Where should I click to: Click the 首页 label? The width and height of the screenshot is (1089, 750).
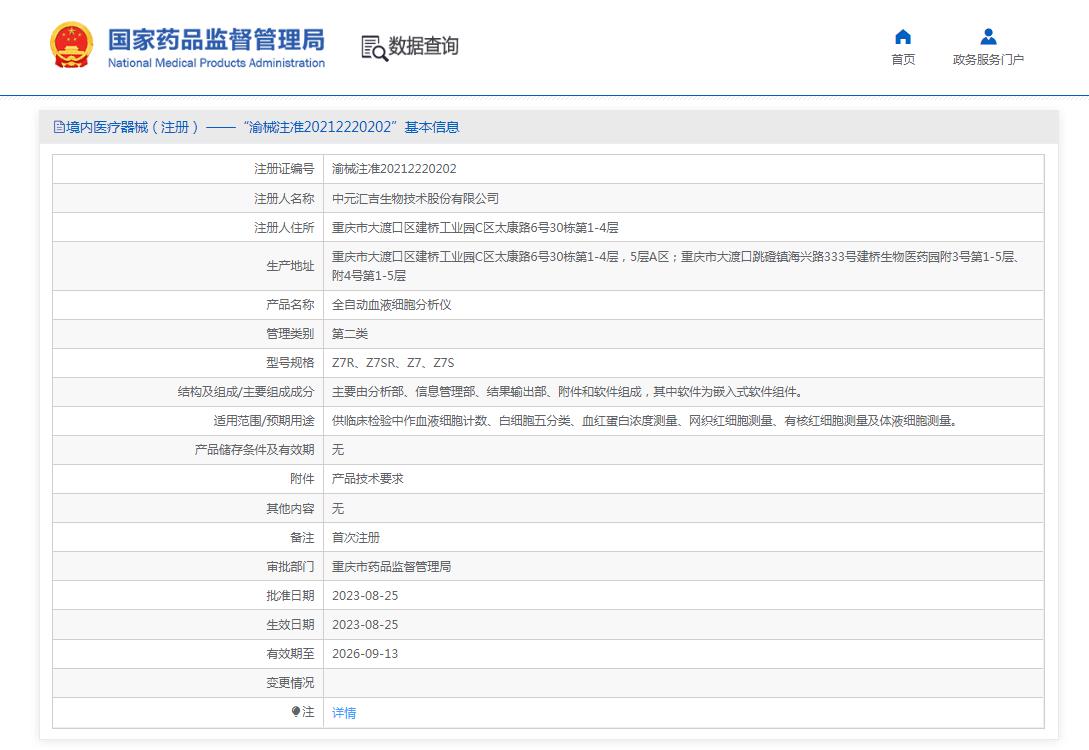click(x=903, y=60)
